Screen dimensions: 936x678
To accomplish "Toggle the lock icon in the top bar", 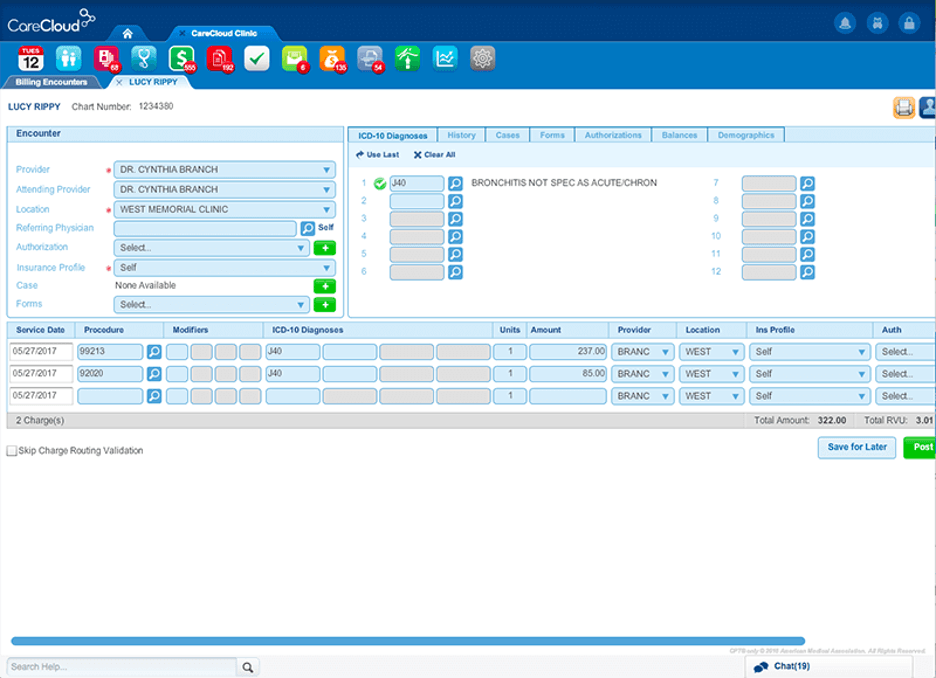I will 908,22.
